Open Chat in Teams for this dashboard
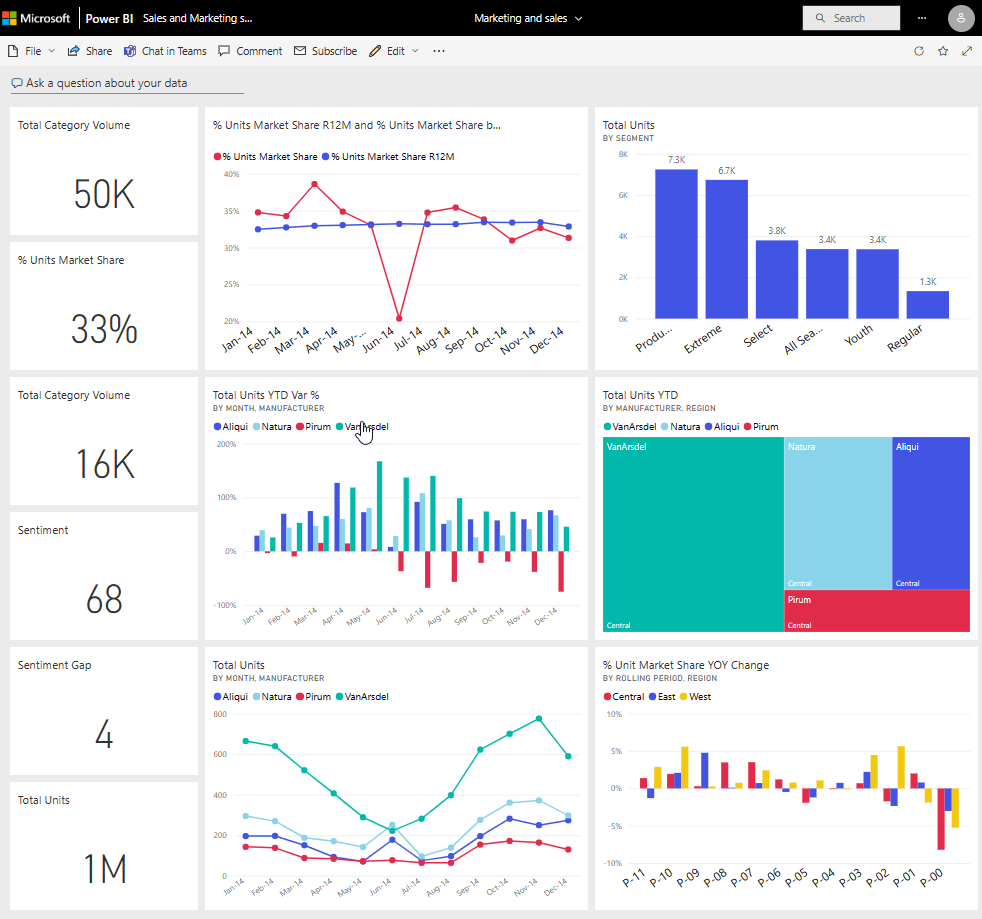 pos(165,51)
